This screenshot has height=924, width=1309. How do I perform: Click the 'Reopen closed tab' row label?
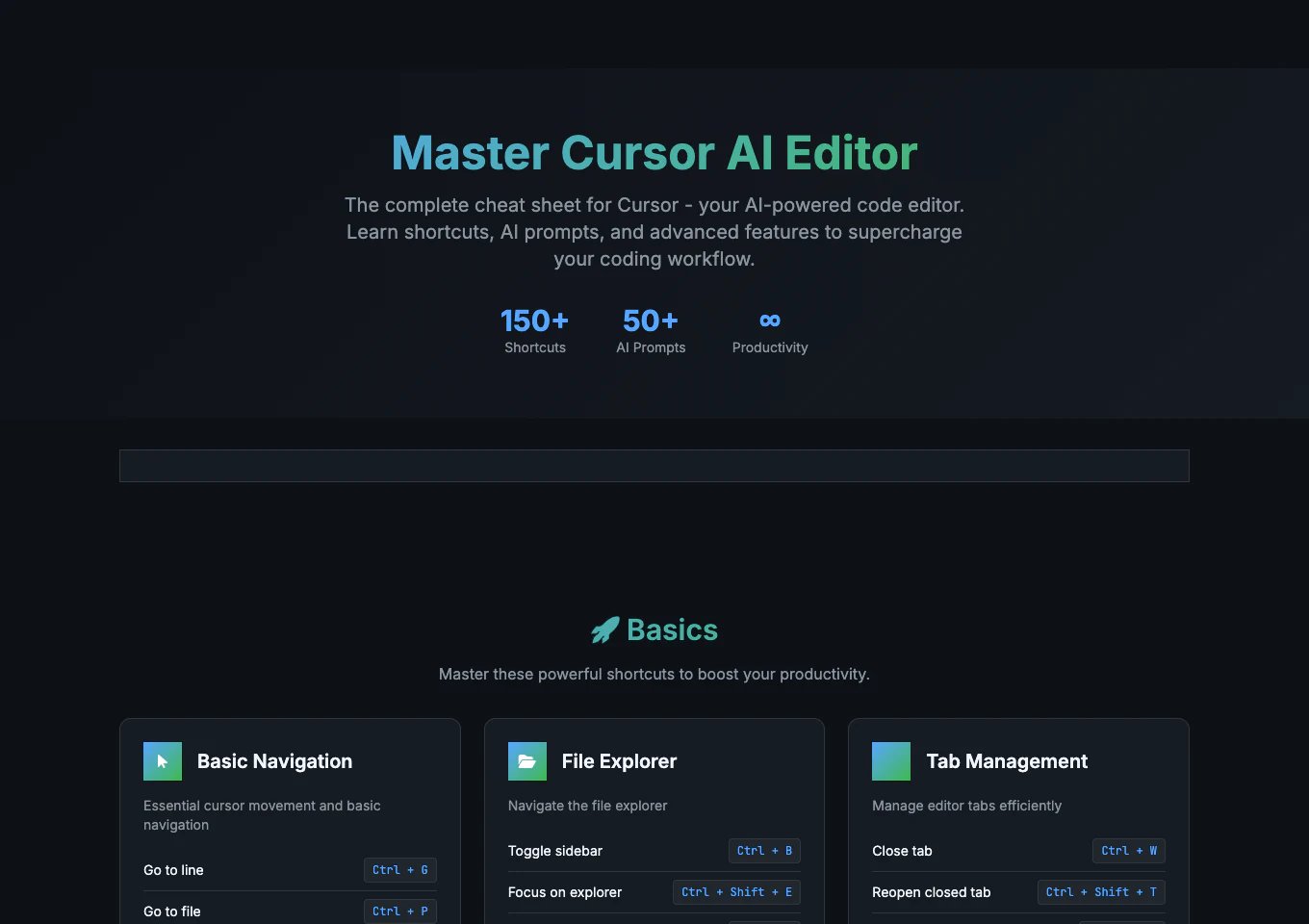(931, 892)
